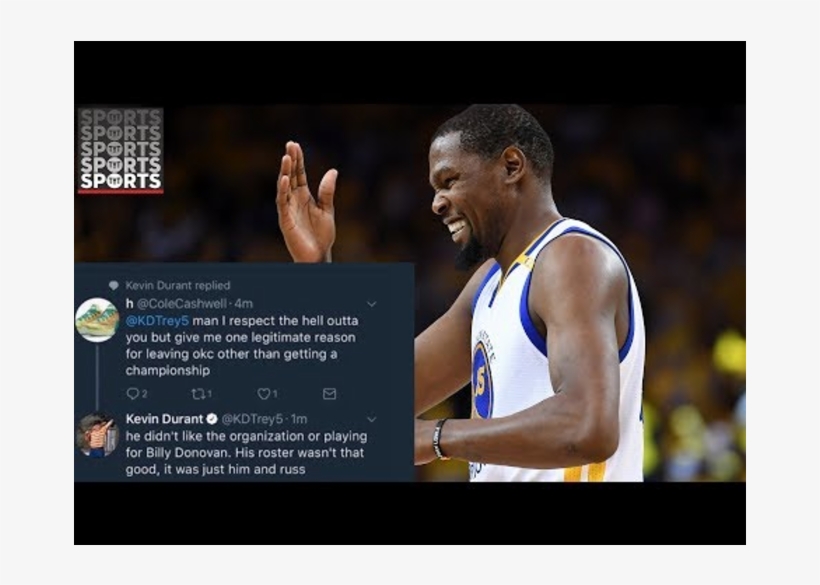The height and width of the screenshot is (585, 820).
Task: Click the like count '1'
Action: coord(274,395)
